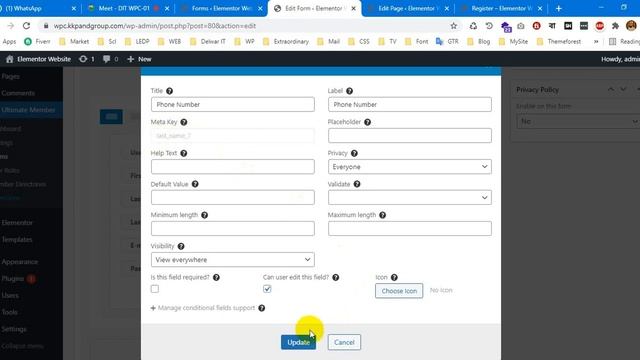640x360 pixels.
Task: Show help for Placeholder
Action: 367,122
